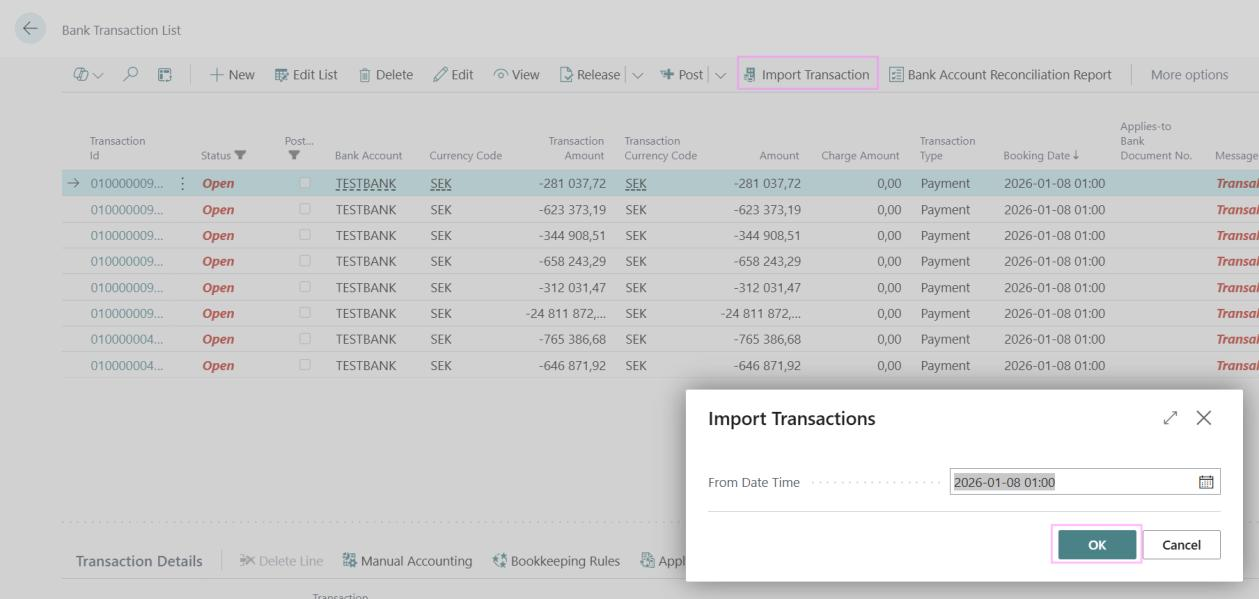Click the Delete trash action
This screenshot has width=1259, height=599.
point(385,75)
